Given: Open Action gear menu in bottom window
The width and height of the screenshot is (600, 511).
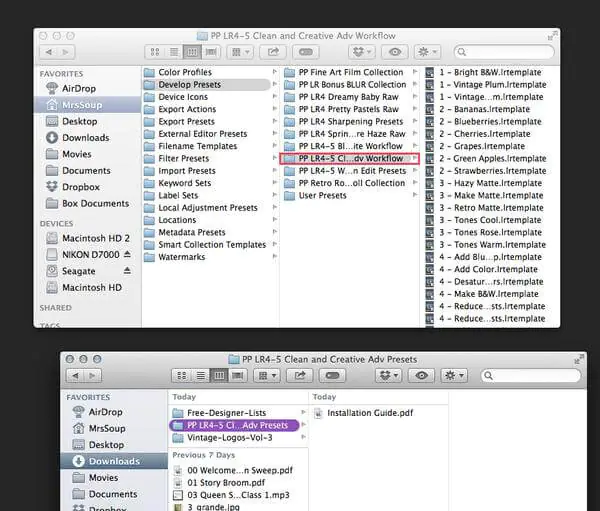Looking at the screenshot, I should pyautogui.click(x=454, y=376).
